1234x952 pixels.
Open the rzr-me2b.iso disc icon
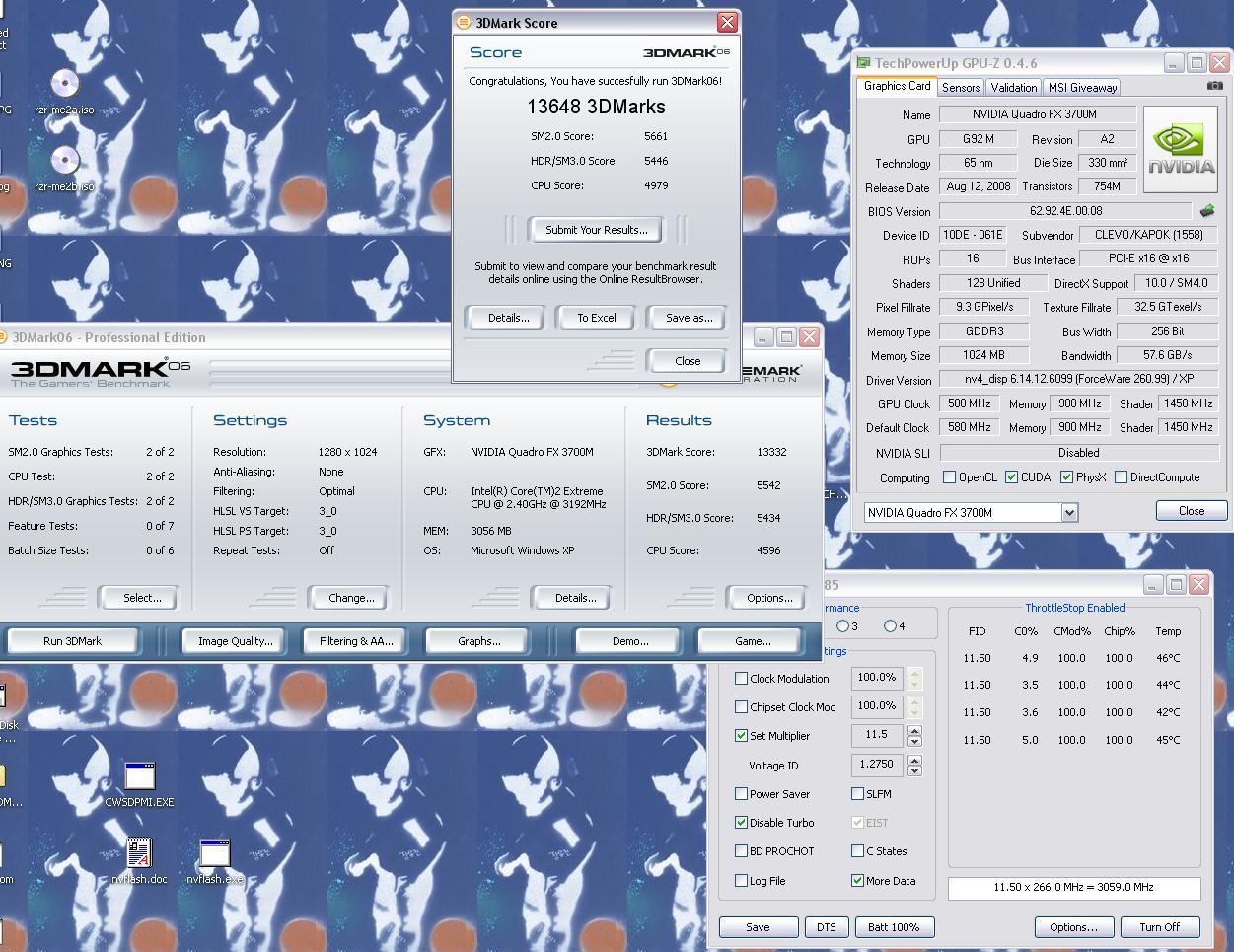(x=64, y=161)
